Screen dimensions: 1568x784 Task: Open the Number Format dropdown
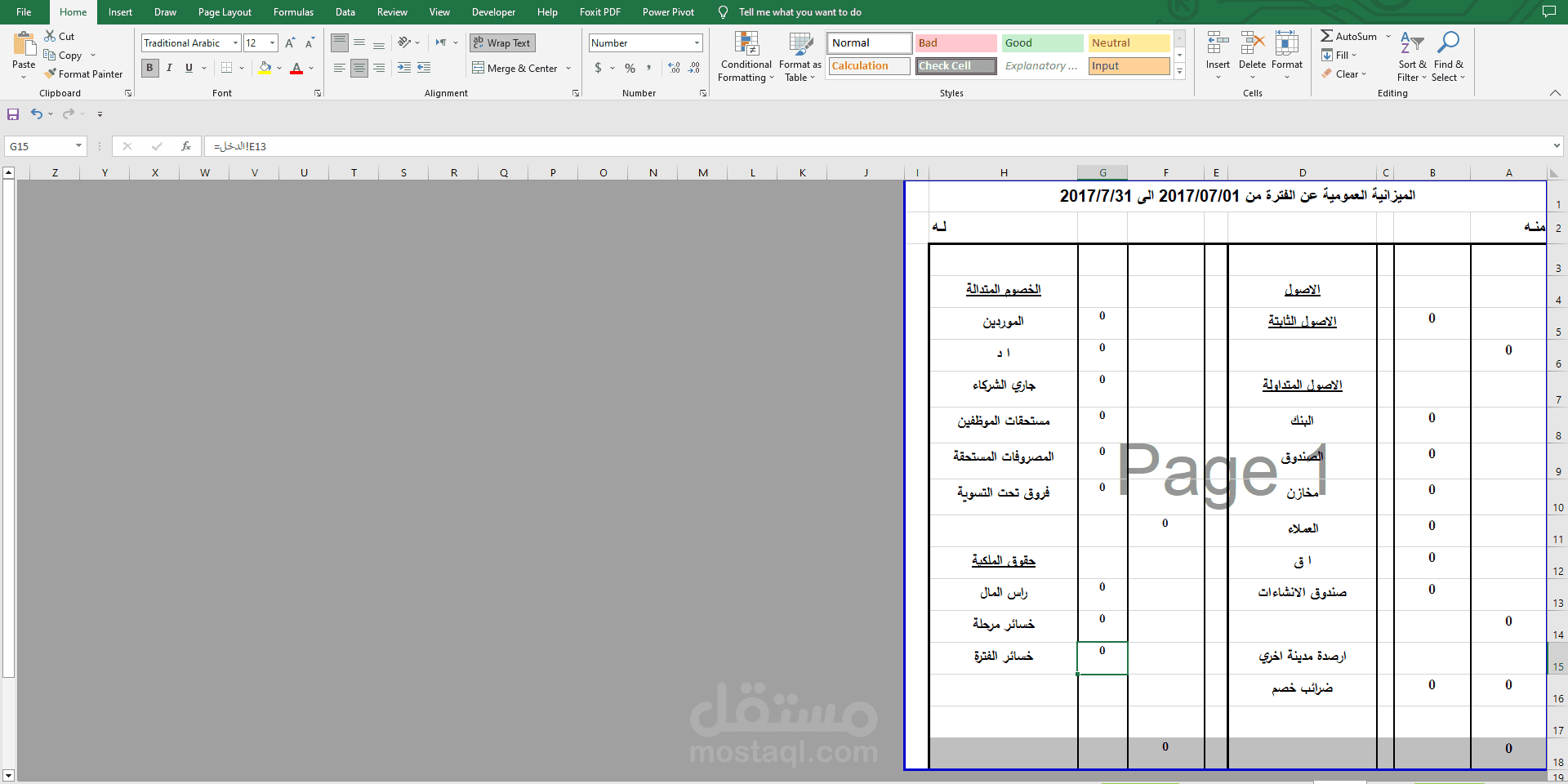click(x=698, y=42)
